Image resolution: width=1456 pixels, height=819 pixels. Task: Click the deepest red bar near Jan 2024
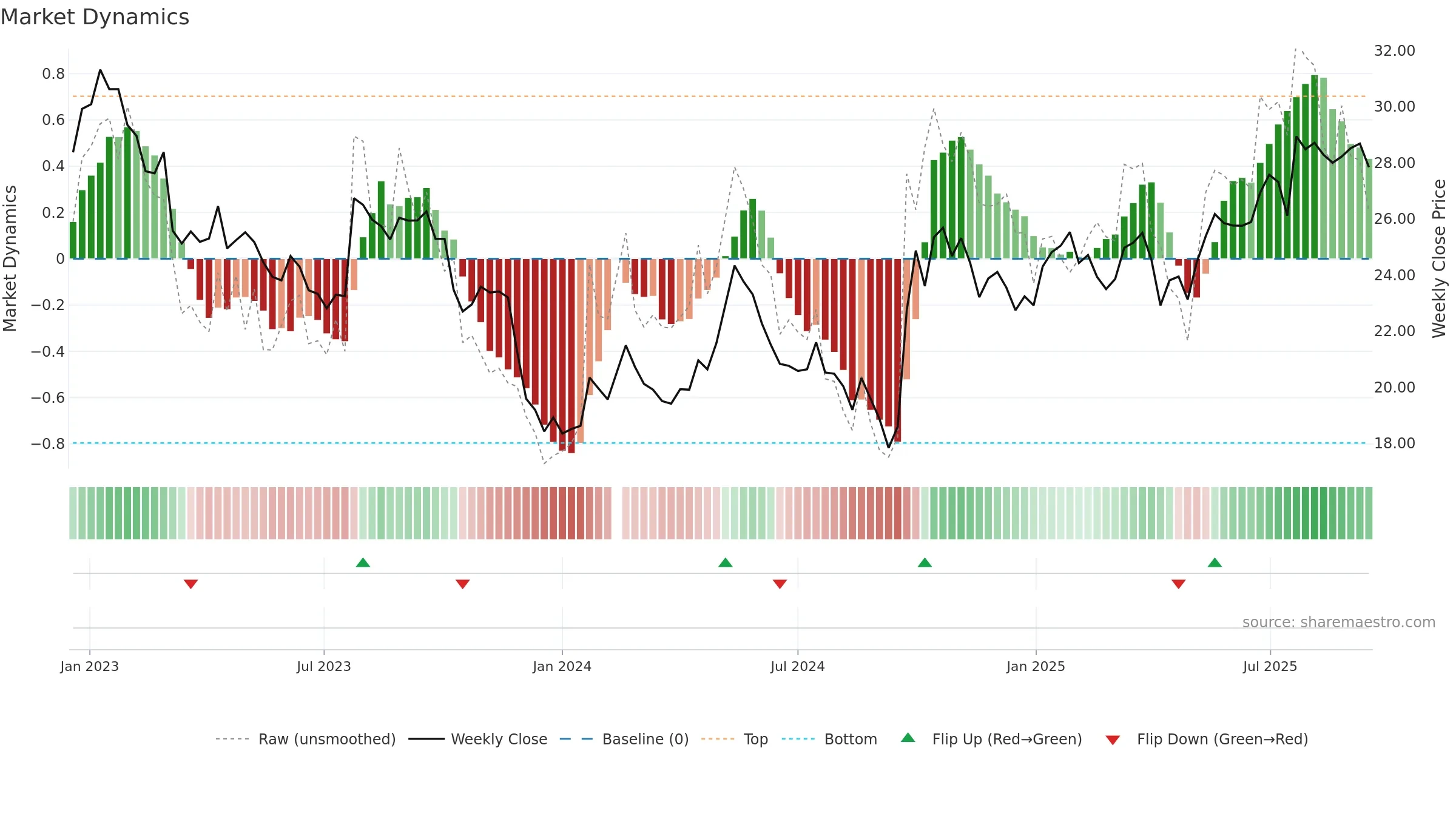click(x=571, y=356)
